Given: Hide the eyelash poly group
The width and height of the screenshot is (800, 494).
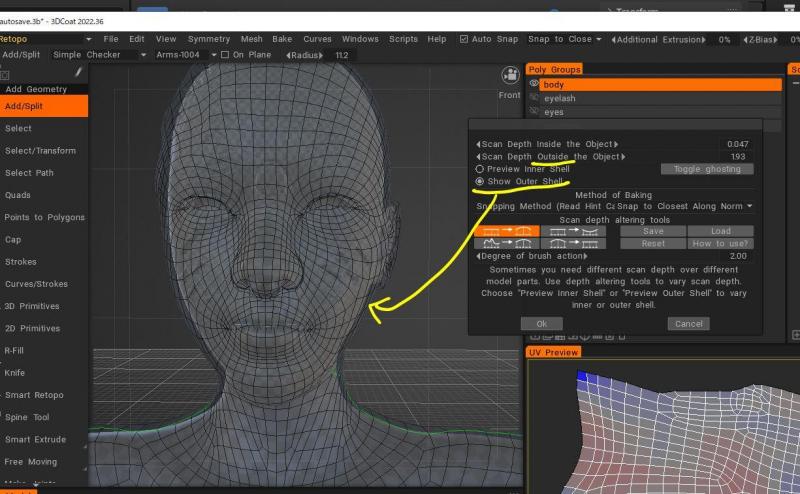Looking at the screenshot, I should pos(534,99).
